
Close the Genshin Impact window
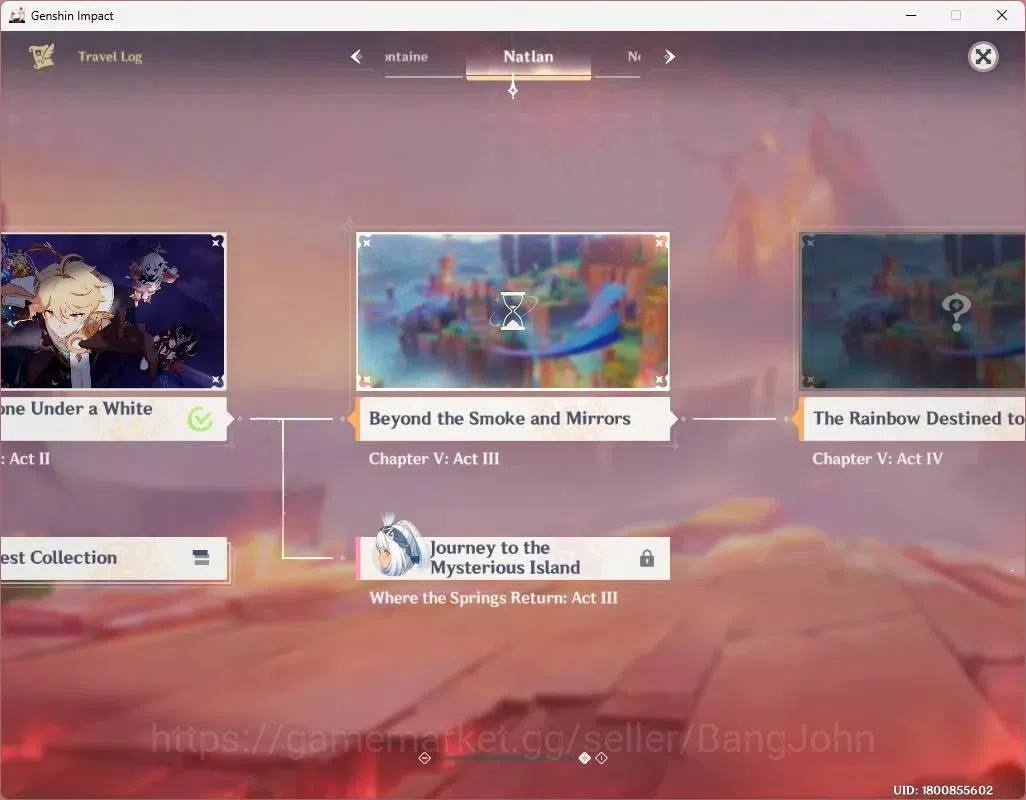coord(1002,15)
